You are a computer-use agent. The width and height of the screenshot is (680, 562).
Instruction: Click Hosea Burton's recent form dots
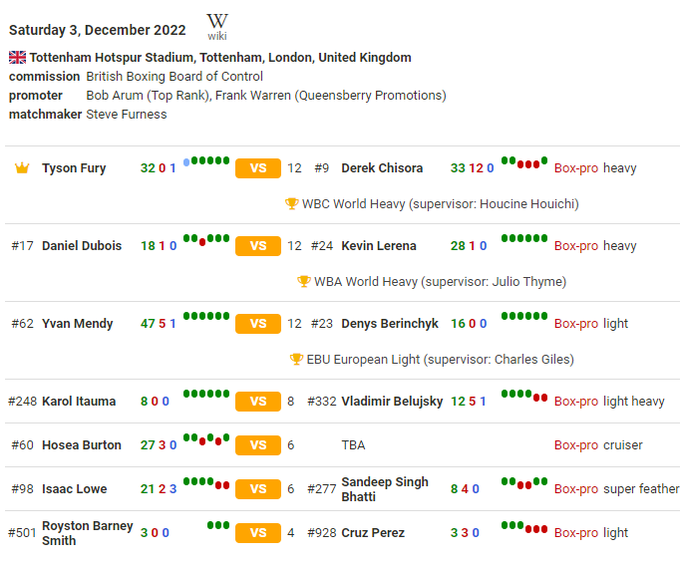[207, 440]
